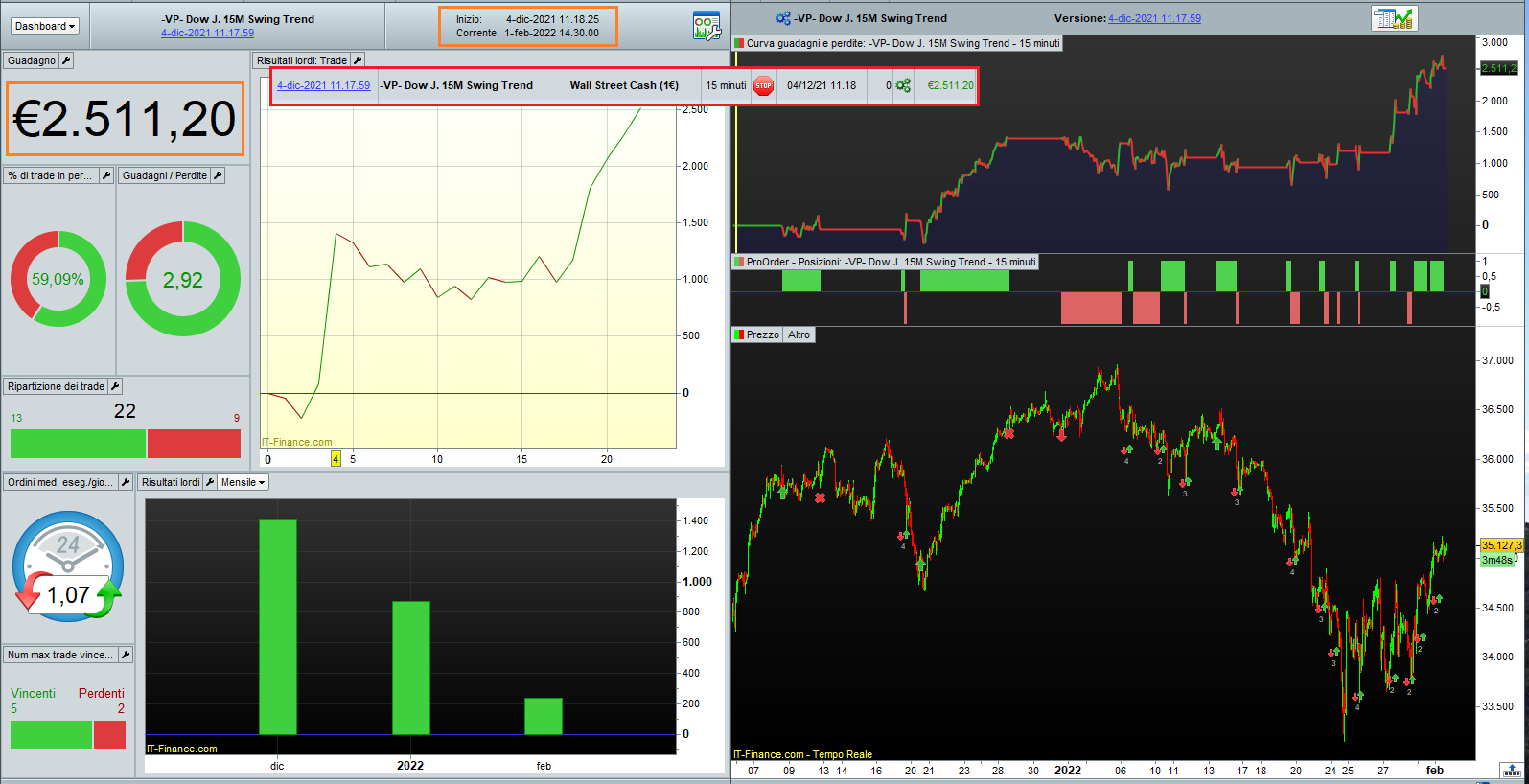Click the red STOP icon in trading system row
This screenshot has width=1529, height=784.
pos(763,85)
